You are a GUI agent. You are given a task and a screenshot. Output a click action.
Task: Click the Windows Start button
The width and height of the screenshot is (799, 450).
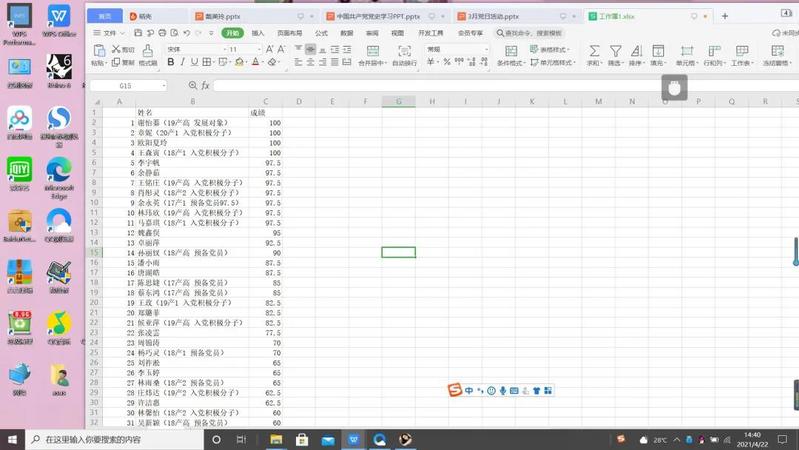pyautogui.click(x=12, y=439)
